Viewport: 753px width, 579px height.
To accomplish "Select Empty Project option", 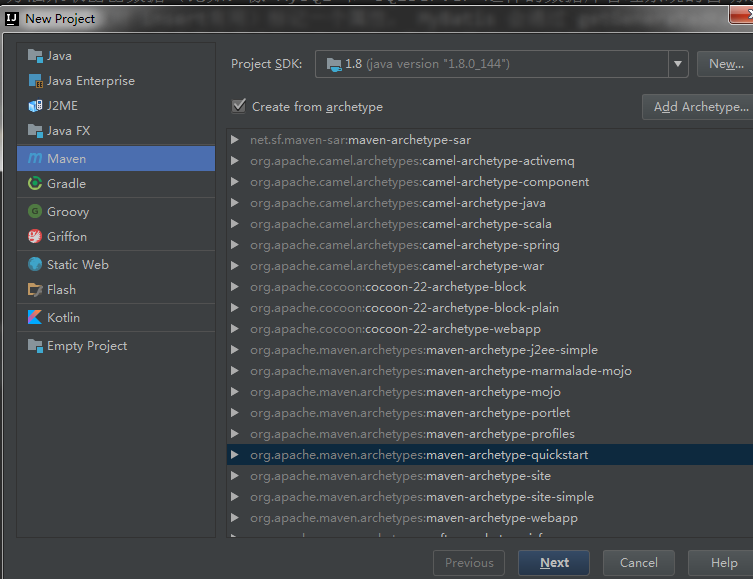I will click(116, 346).
